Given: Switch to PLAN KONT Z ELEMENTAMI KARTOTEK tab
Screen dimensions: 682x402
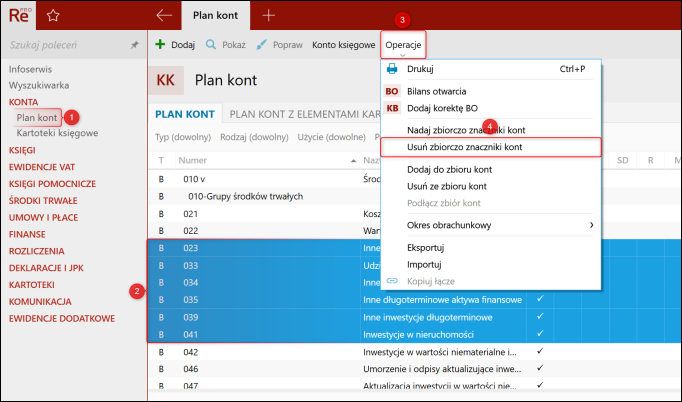Looking at the screenshot, I should point(304,114).
